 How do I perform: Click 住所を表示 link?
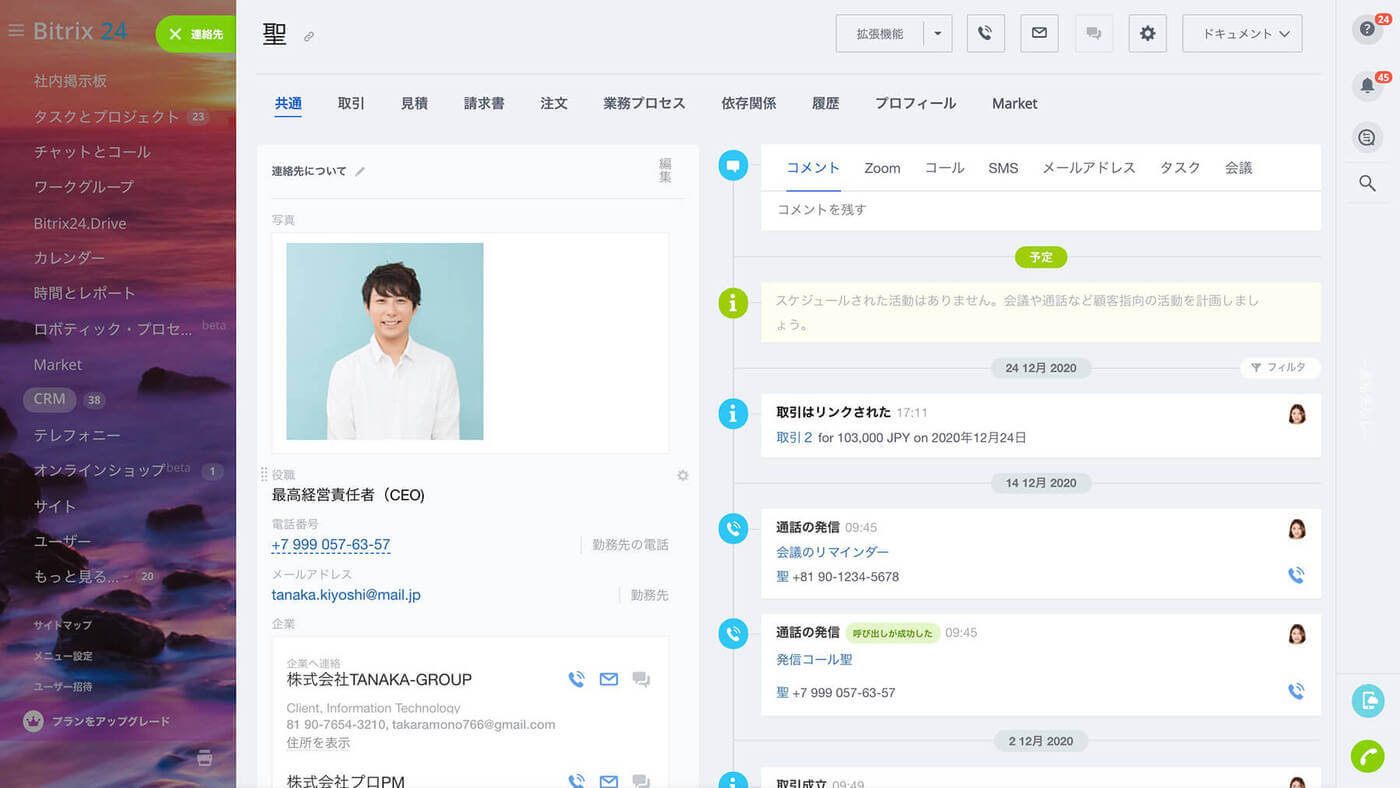[318, 743]
